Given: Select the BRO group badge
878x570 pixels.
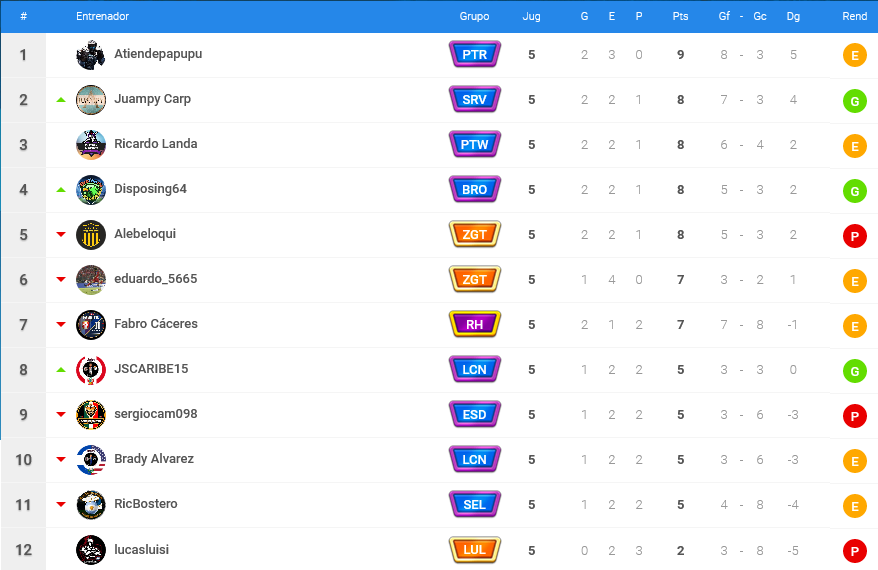Looking at the screenshot, I should point(474,189).
